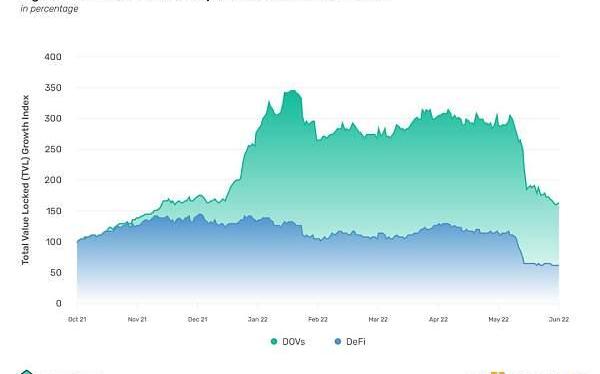Select the Nov 21 x-axis label
This screenshot has width=600, height=374.
coord(137,319)
